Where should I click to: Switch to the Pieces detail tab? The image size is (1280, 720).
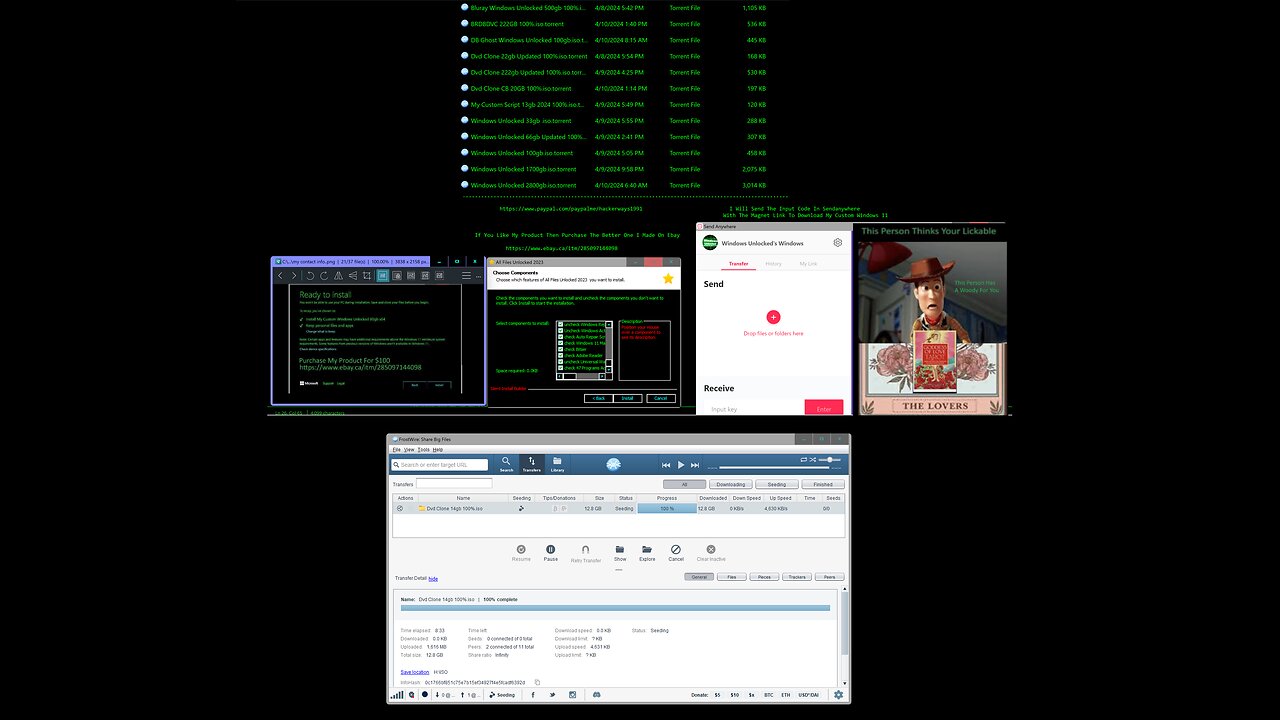(764, 577)
